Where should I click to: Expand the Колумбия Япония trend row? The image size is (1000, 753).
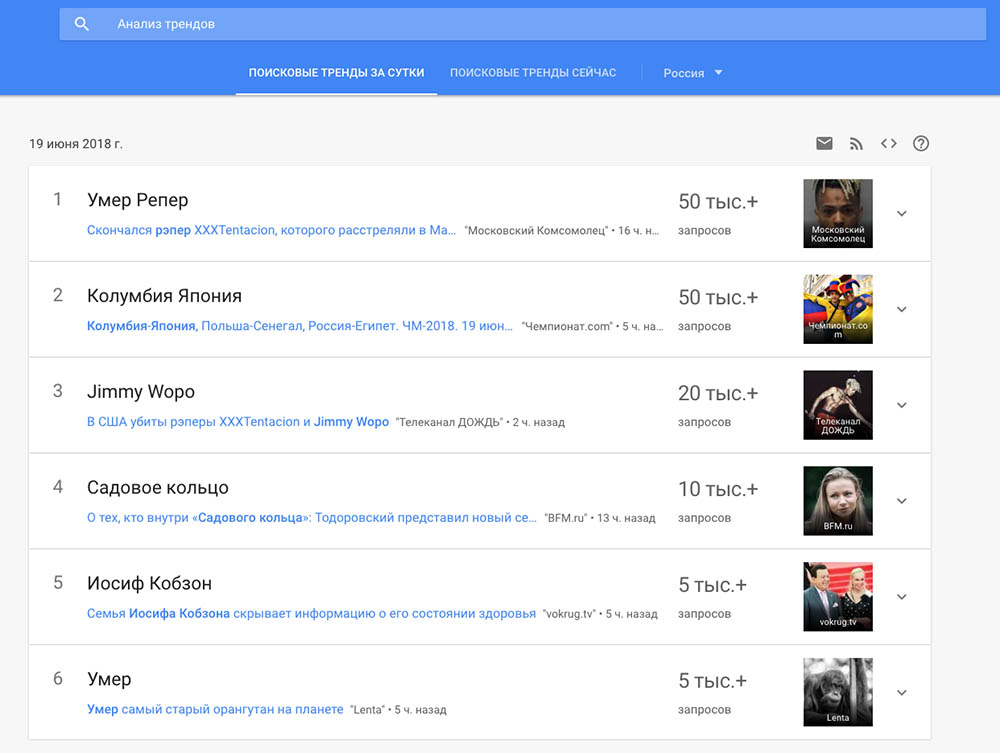901,309
